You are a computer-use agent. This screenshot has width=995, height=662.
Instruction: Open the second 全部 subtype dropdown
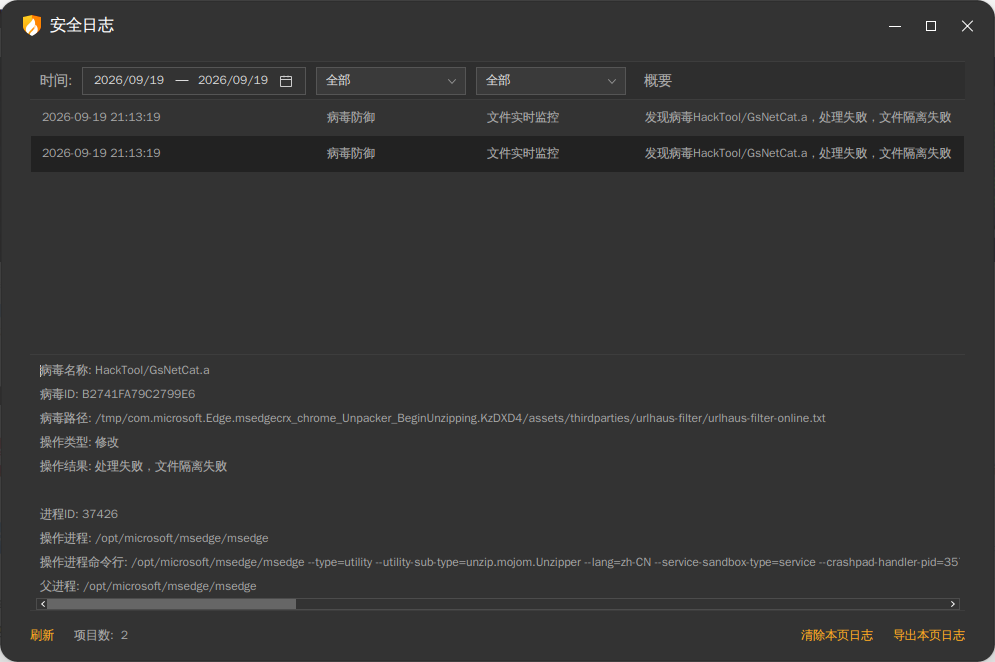pyautogui.click(x=551, y=81)
